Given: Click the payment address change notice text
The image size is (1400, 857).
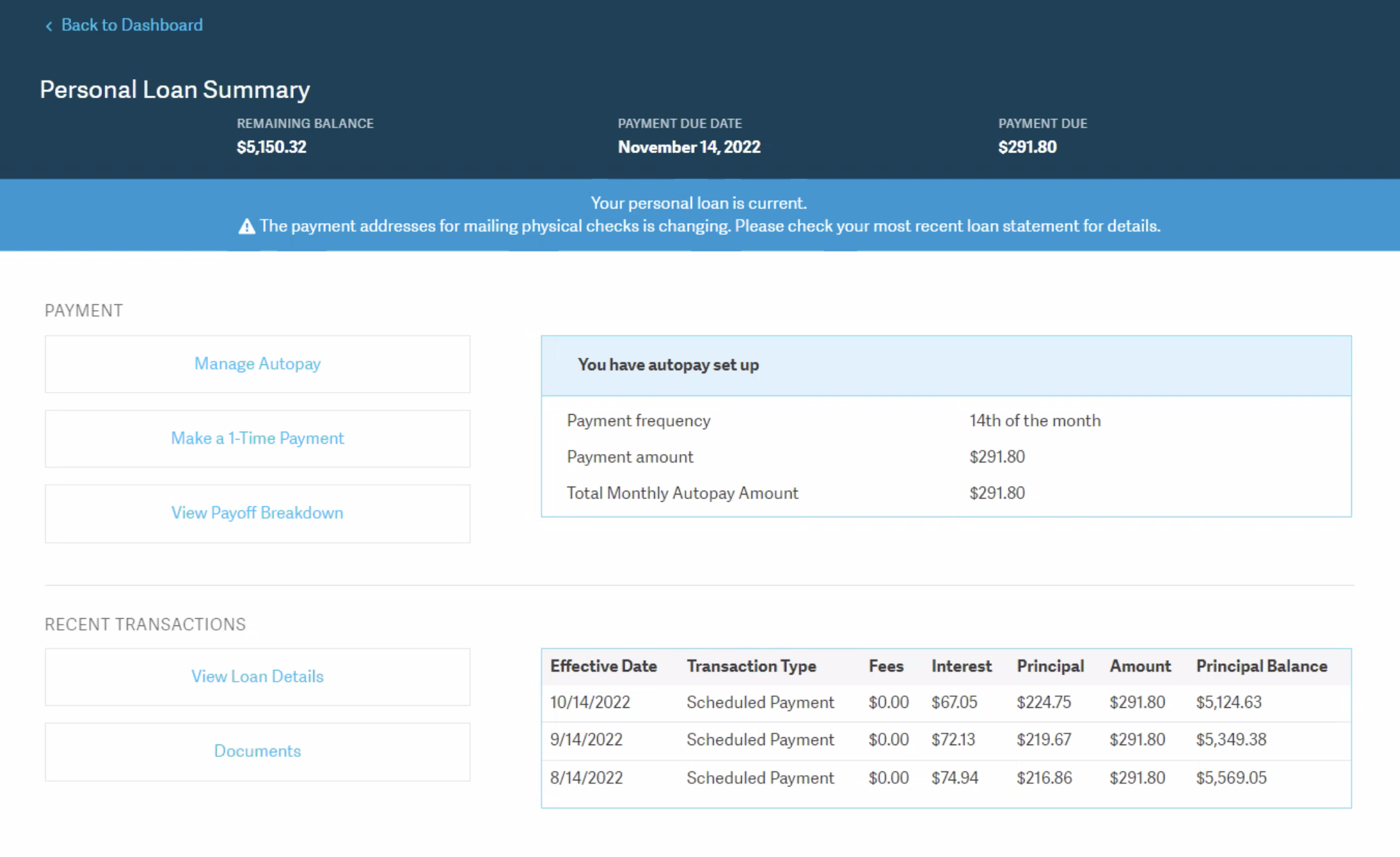Looking at the screenshot, I should click(710, 226).
